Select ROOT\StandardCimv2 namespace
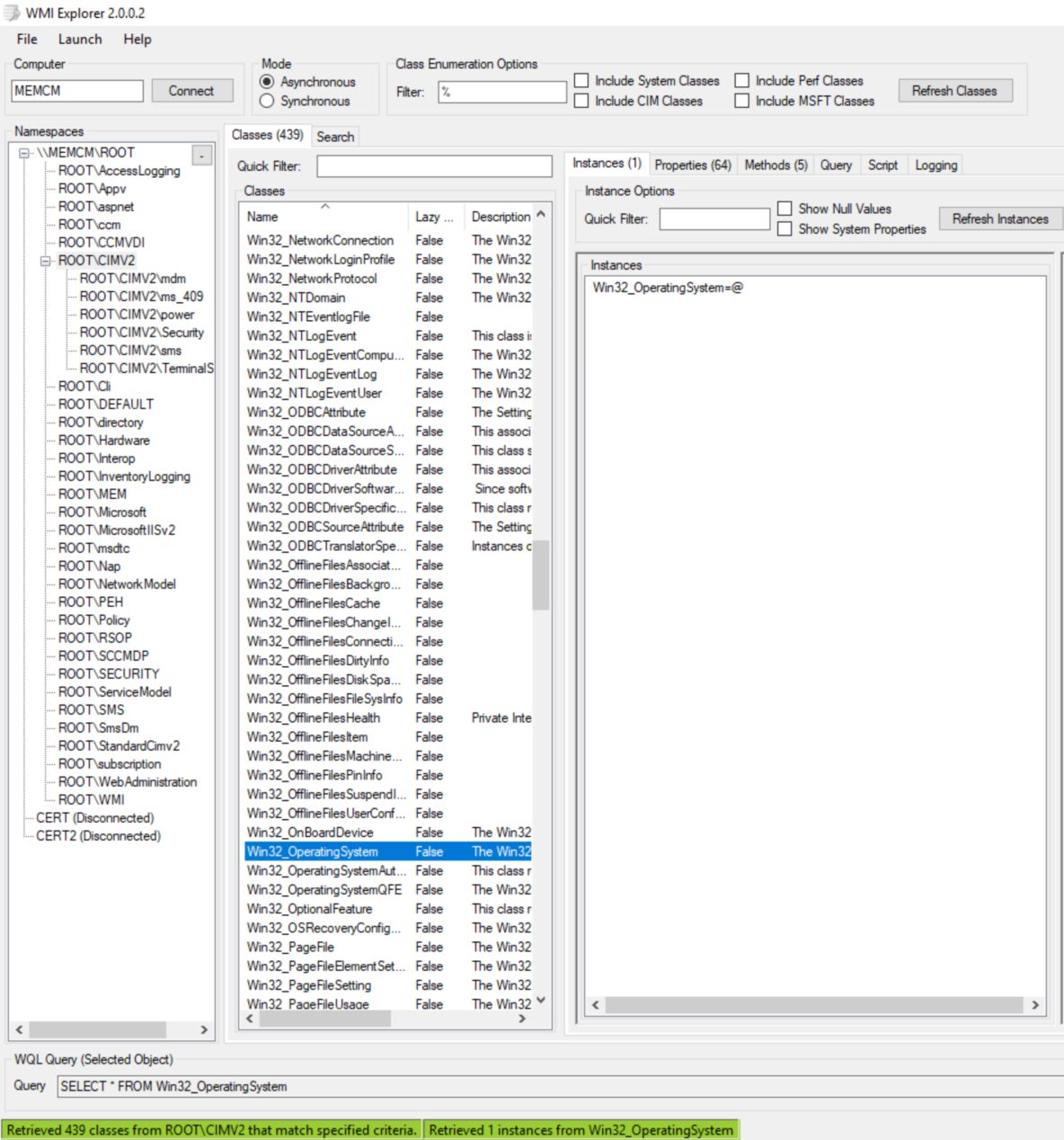 (119, 746)
